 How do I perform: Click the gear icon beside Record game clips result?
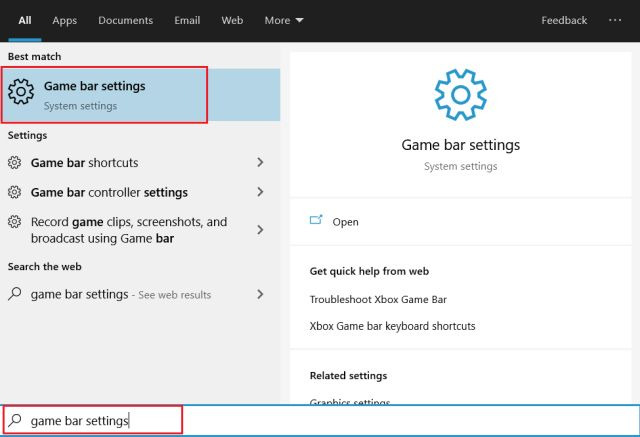click(x=14, y=222)
